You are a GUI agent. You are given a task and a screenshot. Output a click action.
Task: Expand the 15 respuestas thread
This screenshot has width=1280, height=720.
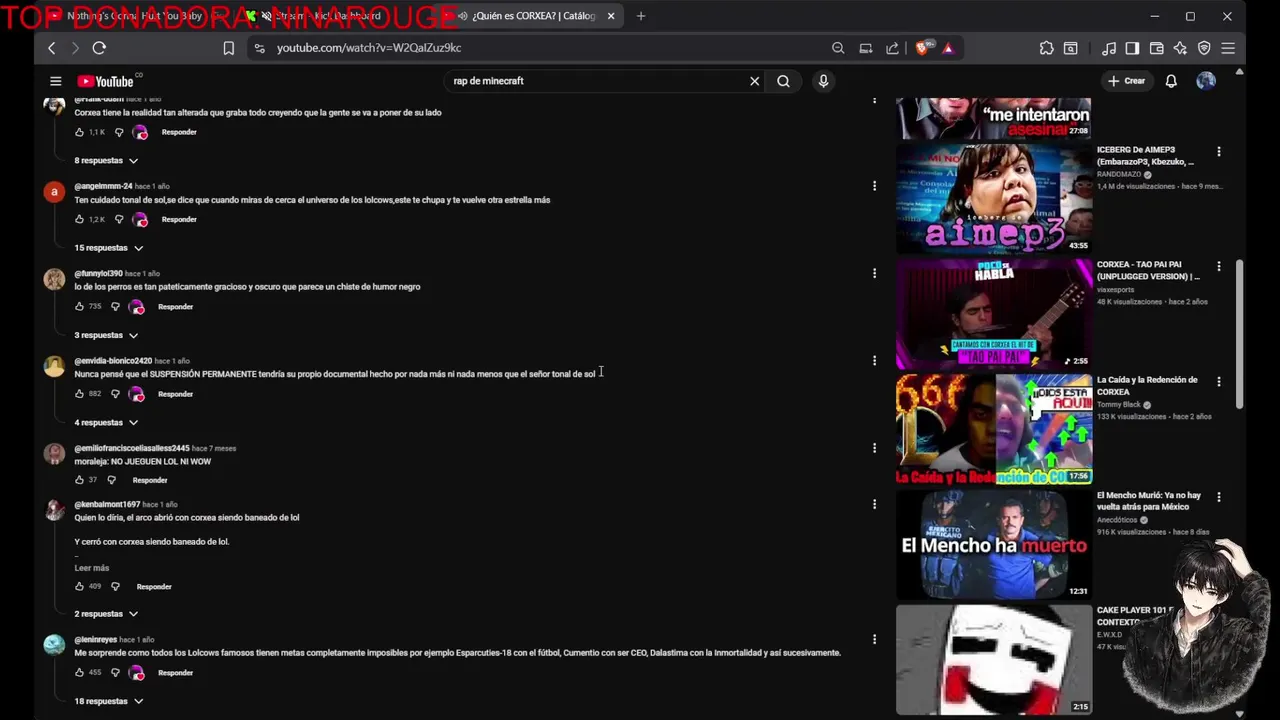109,248
